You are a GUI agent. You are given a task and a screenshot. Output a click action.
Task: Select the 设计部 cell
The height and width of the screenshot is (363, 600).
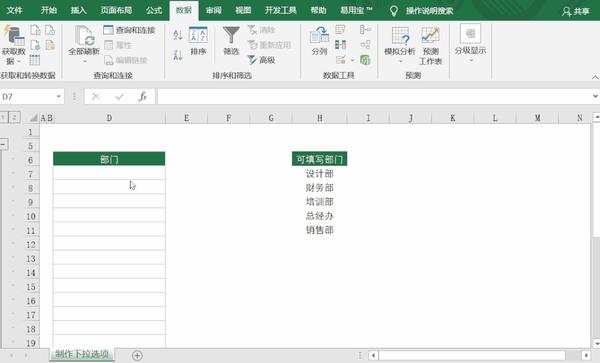click(320, 174)
